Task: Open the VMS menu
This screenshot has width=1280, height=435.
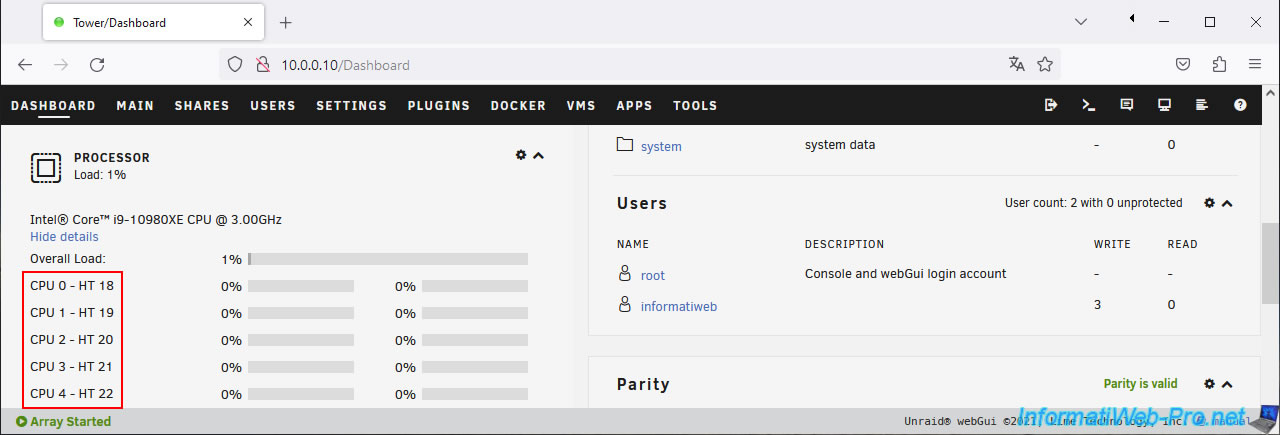Action: click(581, 105)
